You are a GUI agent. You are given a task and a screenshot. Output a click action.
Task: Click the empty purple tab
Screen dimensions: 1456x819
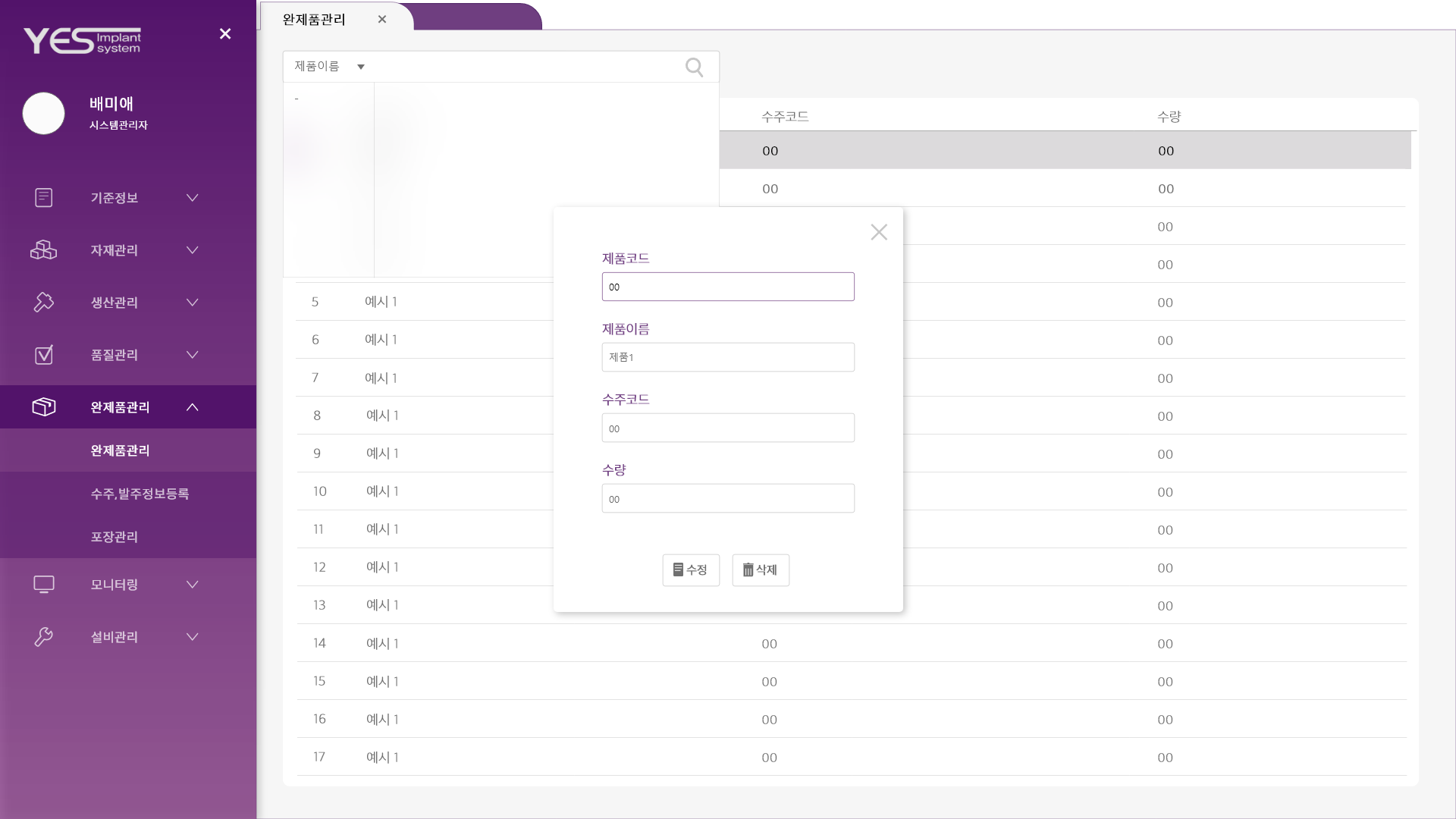[x=478, y=17]
